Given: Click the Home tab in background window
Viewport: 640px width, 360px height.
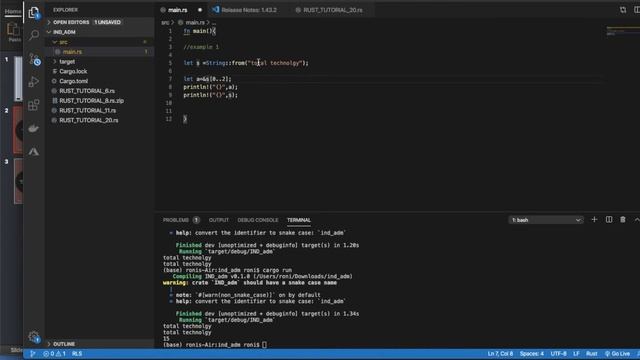Looking at the screenshot, I should click(12, 11).
